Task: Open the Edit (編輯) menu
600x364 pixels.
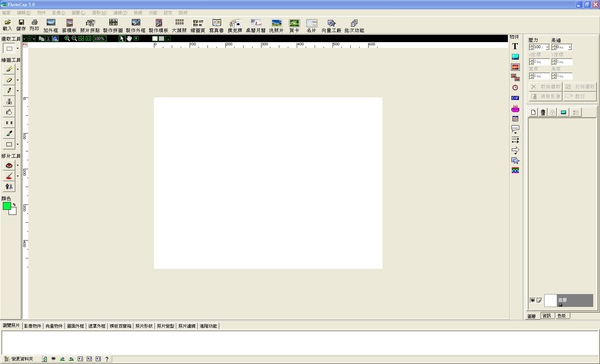Action: click(x=24, y=13)
